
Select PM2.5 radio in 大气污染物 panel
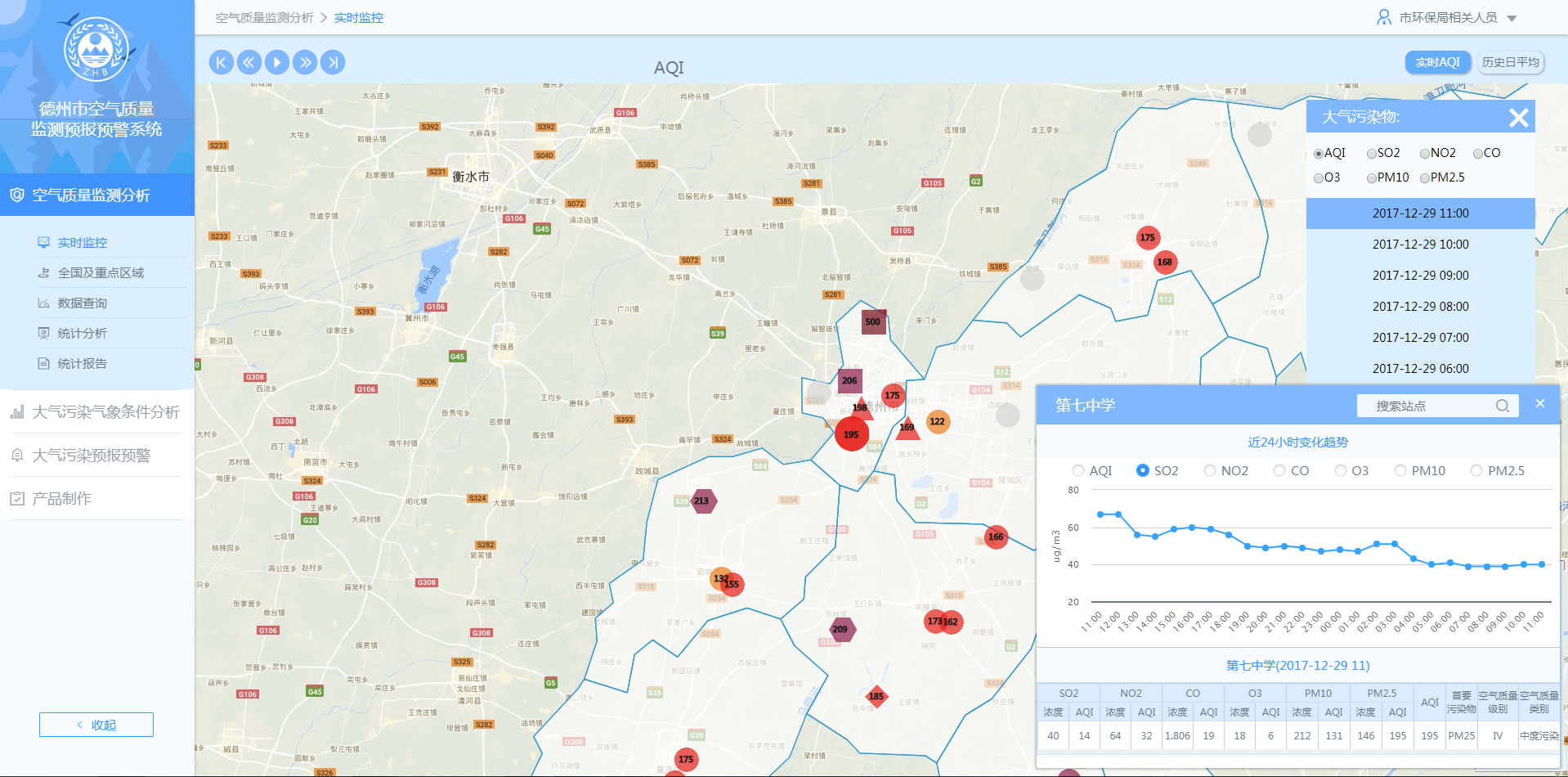(x=1425, y=178)
